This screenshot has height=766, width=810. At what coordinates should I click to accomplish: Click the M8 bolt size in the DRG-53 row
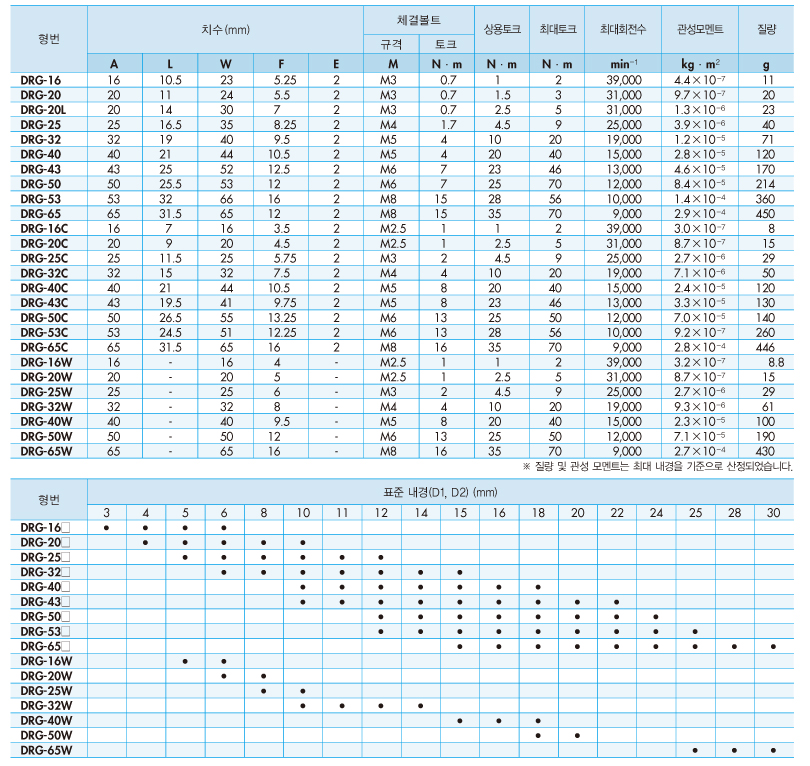(x=388, y=199)
